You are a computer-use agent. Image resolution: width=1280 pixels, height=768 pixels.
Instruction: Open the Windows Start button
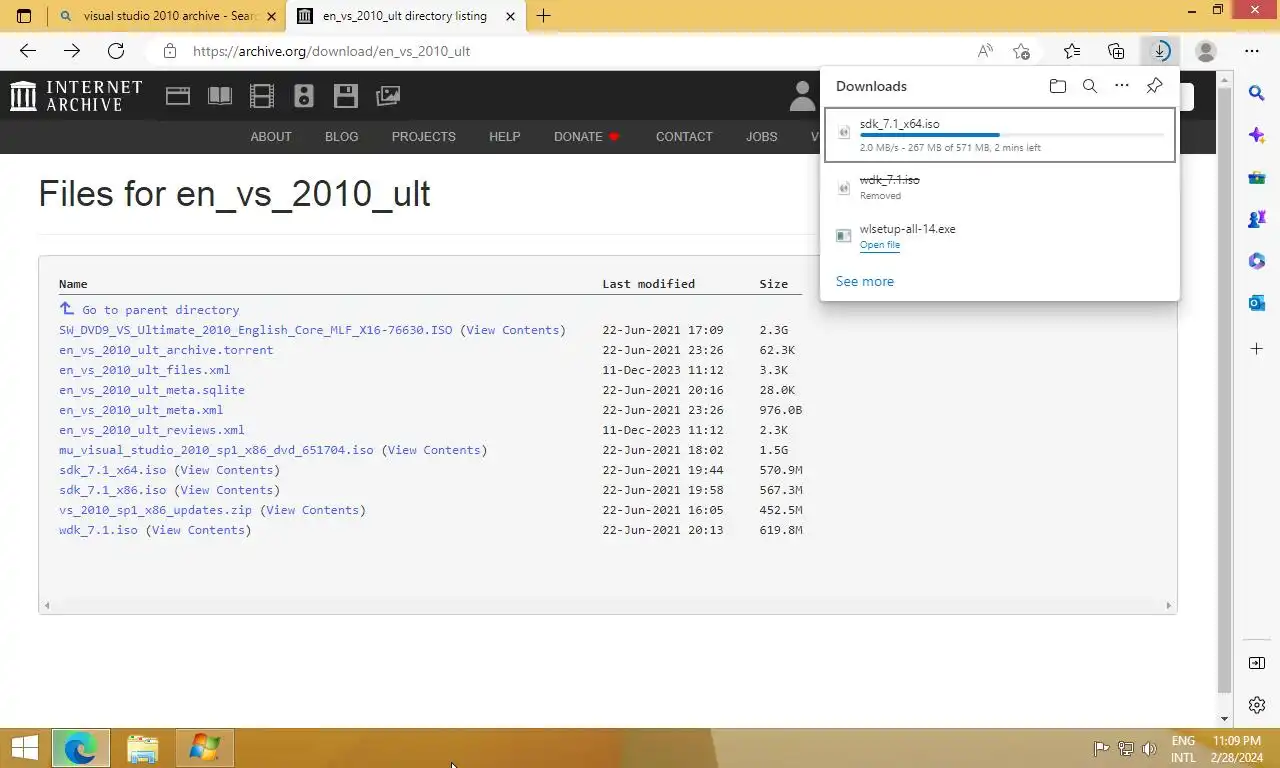tap(24, 748)
